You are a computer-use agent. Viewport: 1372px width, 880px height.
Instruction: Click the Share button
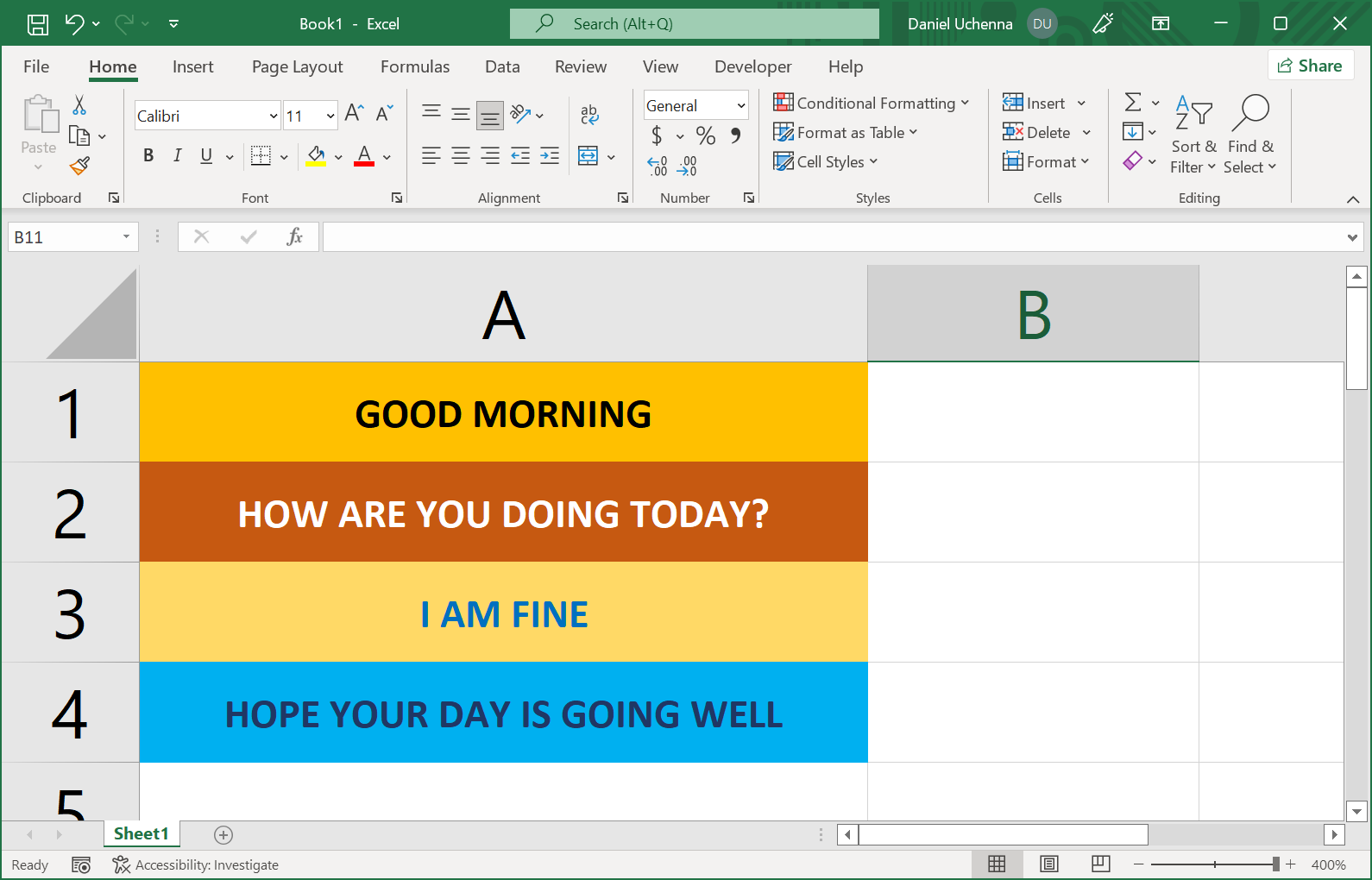click(x=1310, y=66)
